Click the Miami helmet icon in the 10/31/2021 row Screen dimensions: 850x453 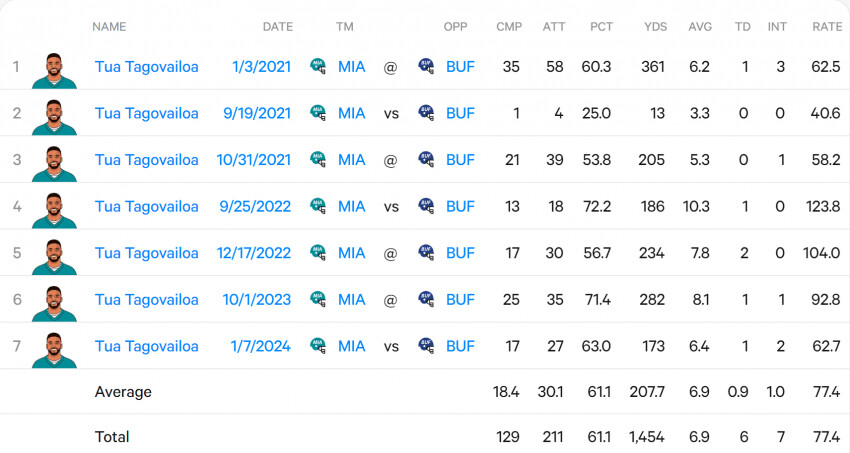318,159
